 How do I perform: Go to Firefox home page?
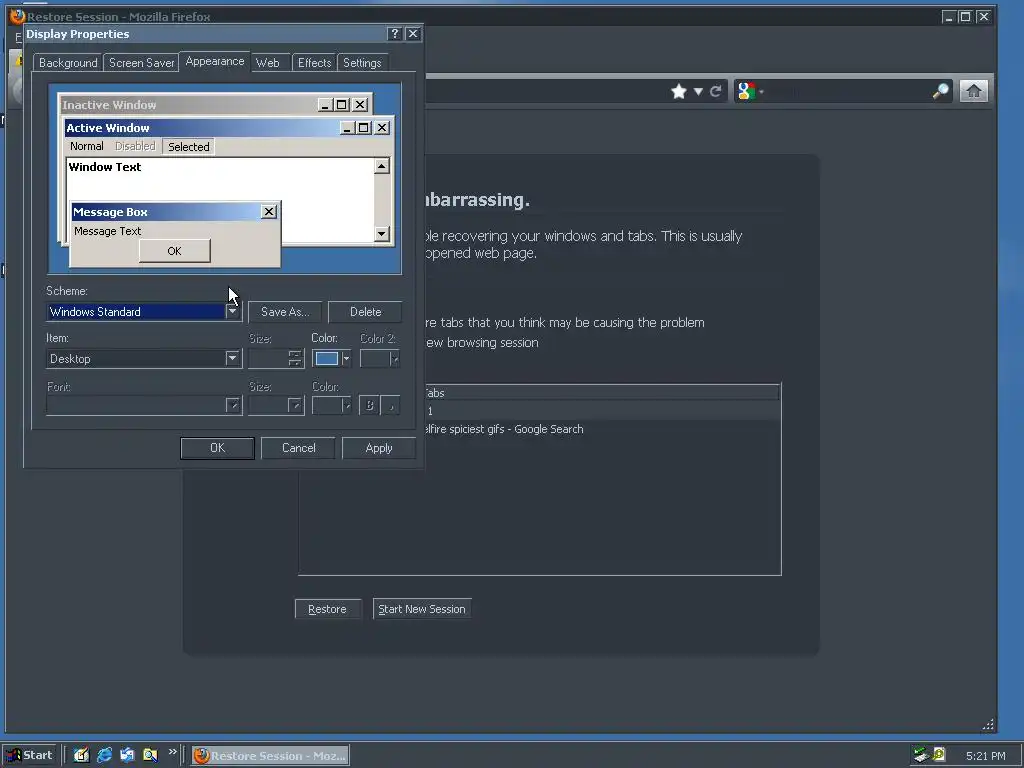click(x=973, y=91)
